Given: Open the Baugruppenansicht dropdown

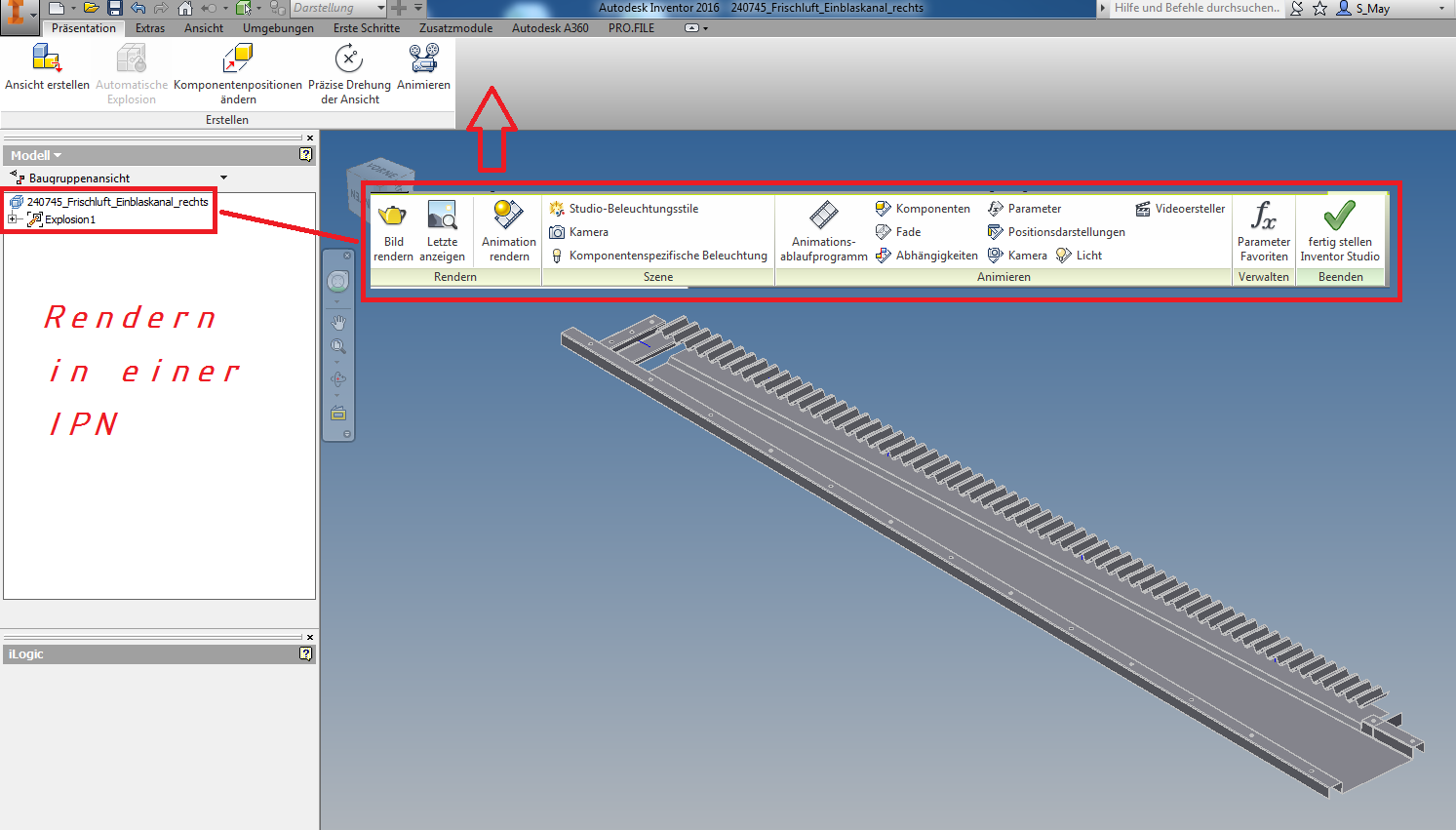Looking at the screenshot, I should [225, 178].
